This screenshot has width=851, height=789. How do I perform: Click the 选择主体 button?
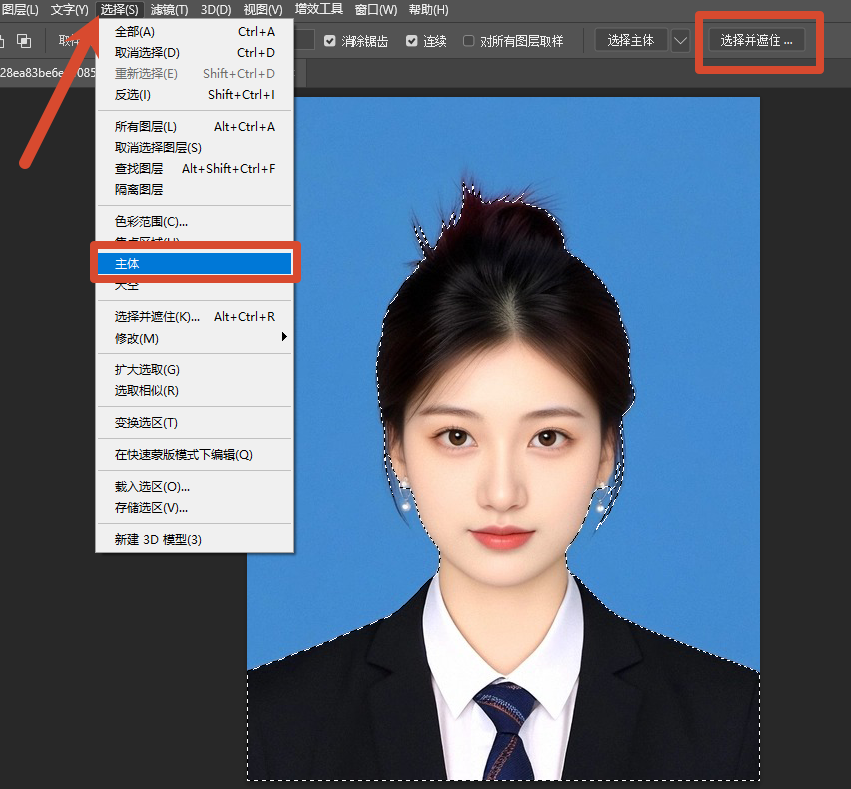pos(631,41)
